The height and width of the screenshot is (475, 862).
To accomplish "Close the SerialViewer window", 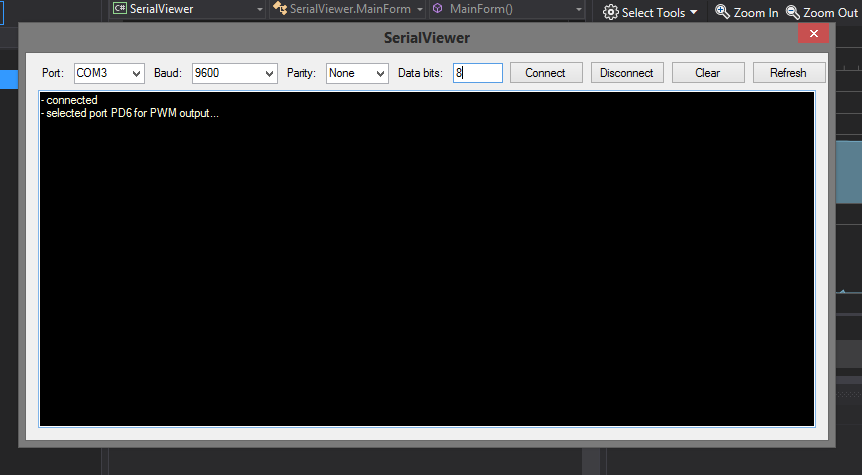I will (814, 34).
